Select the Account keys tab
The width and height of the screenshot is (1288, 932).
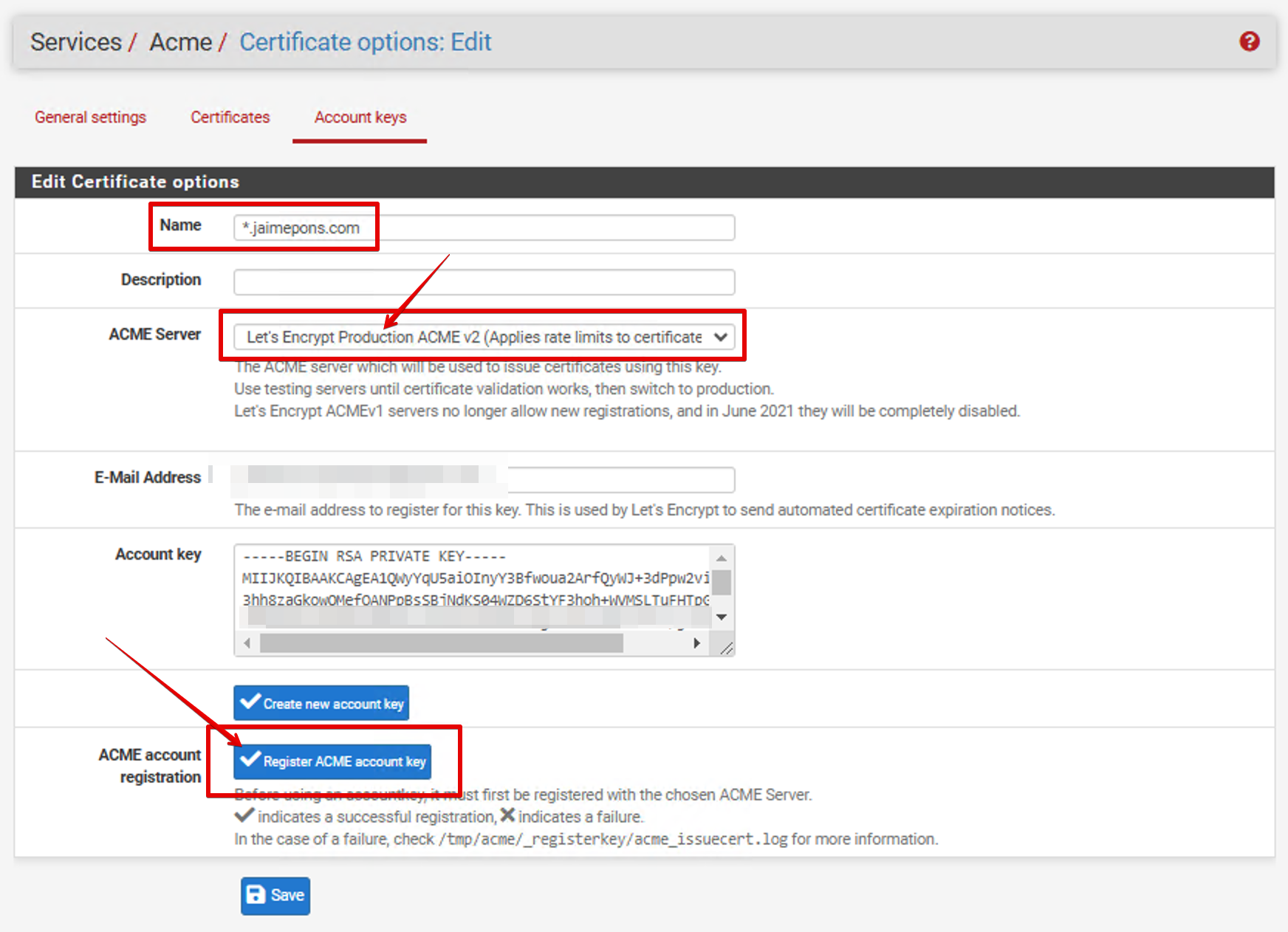(360, 117)
